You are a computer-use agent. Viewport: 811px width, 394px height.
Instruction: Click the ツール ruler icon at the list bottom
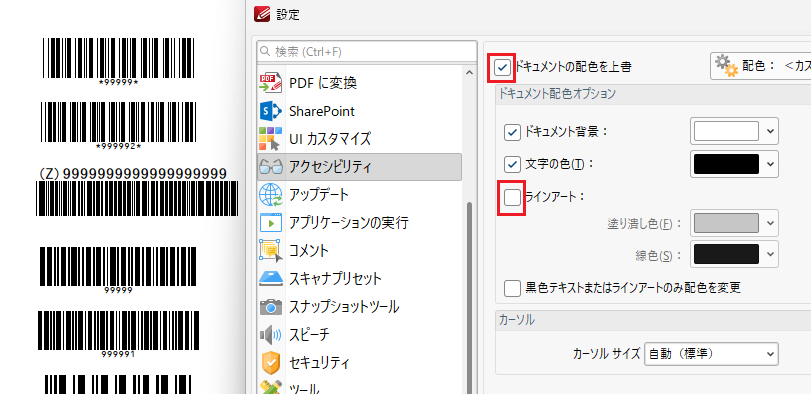271,388
